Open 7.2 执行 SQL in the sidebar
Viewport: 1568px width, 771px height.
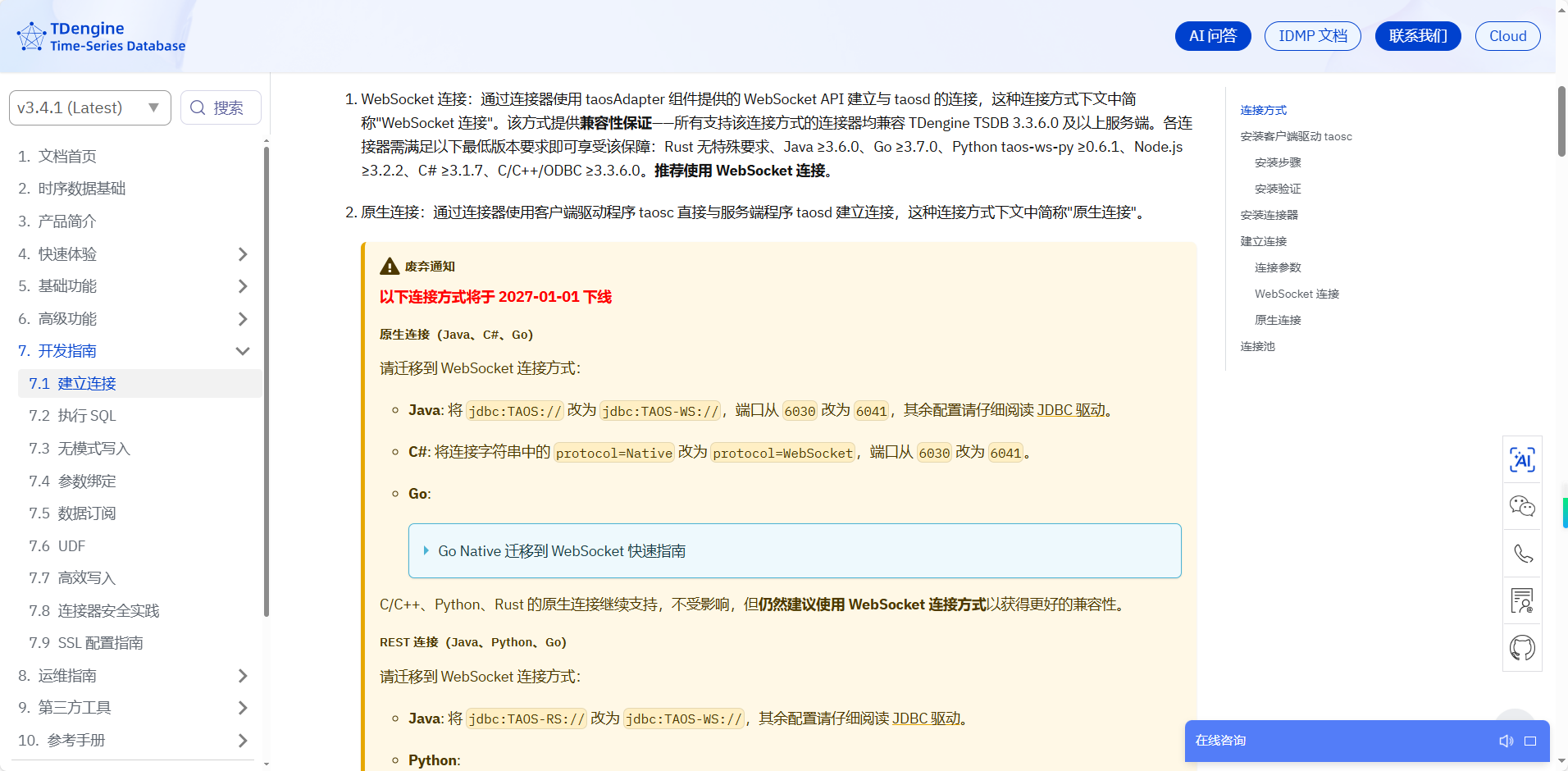click(86, 416)
